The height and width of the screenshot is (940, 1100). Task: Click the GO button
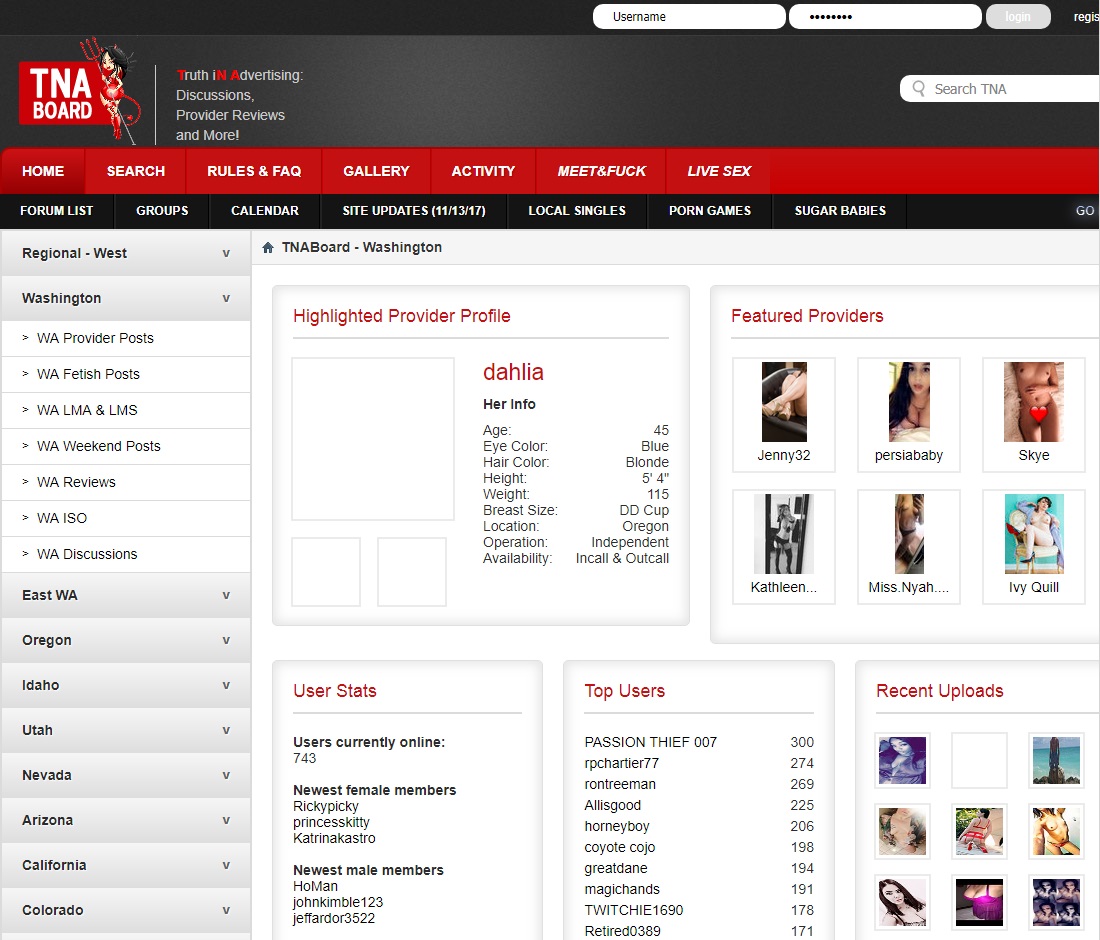click(1085, 211)
